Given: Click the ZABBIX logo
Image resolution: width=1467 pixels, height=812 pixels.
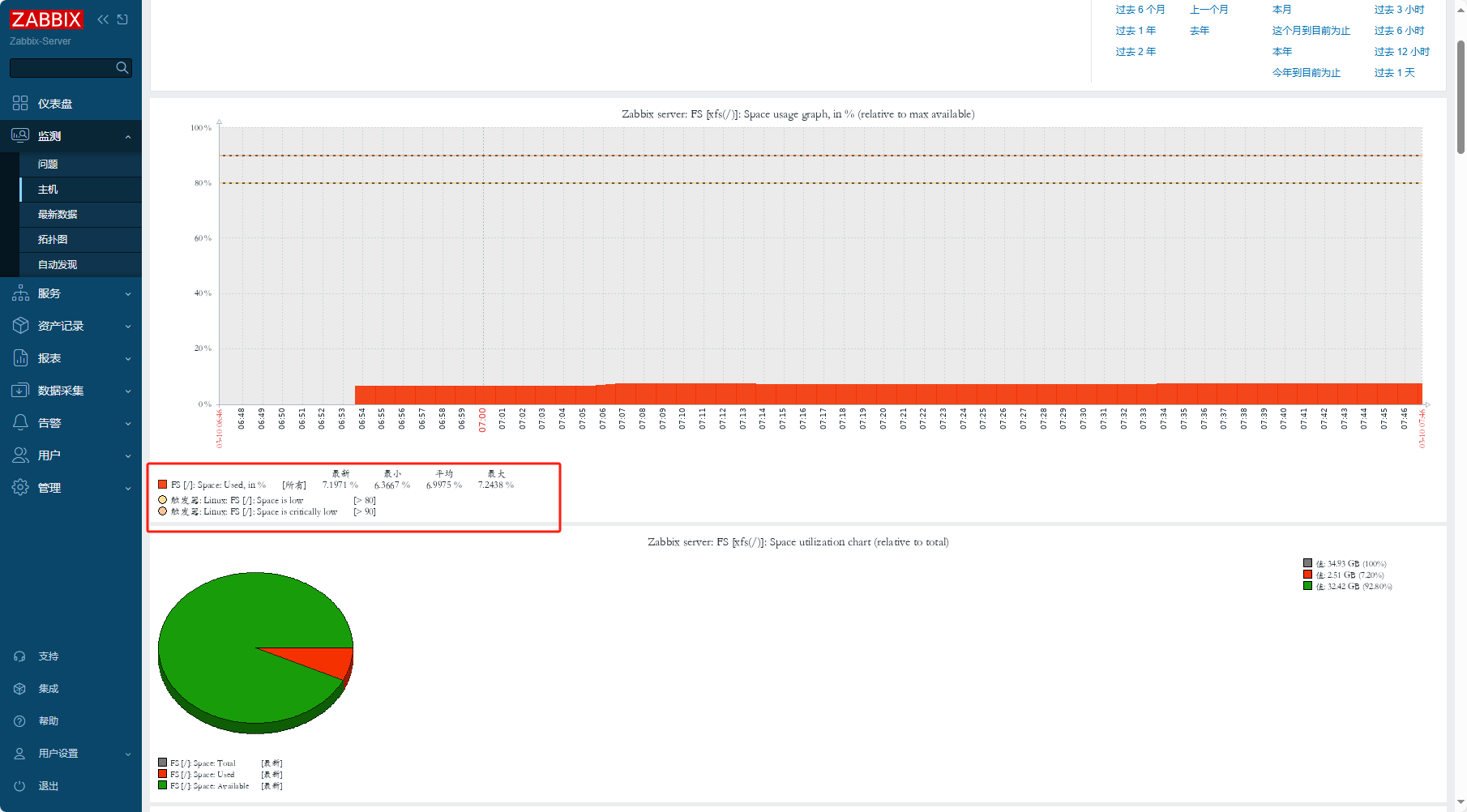Looking at the screenshot, I should pos(46,19).
